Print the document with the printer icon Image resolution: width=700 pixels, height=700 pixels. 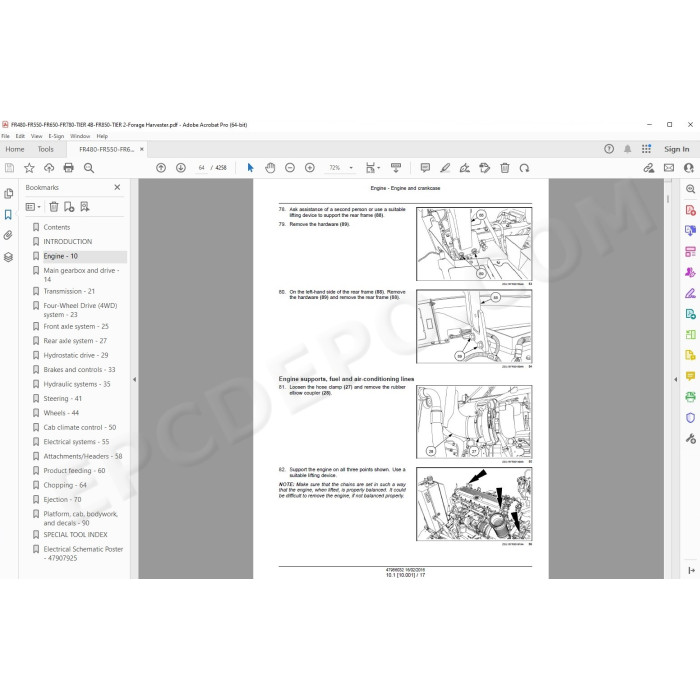click(x=68, y=168)
